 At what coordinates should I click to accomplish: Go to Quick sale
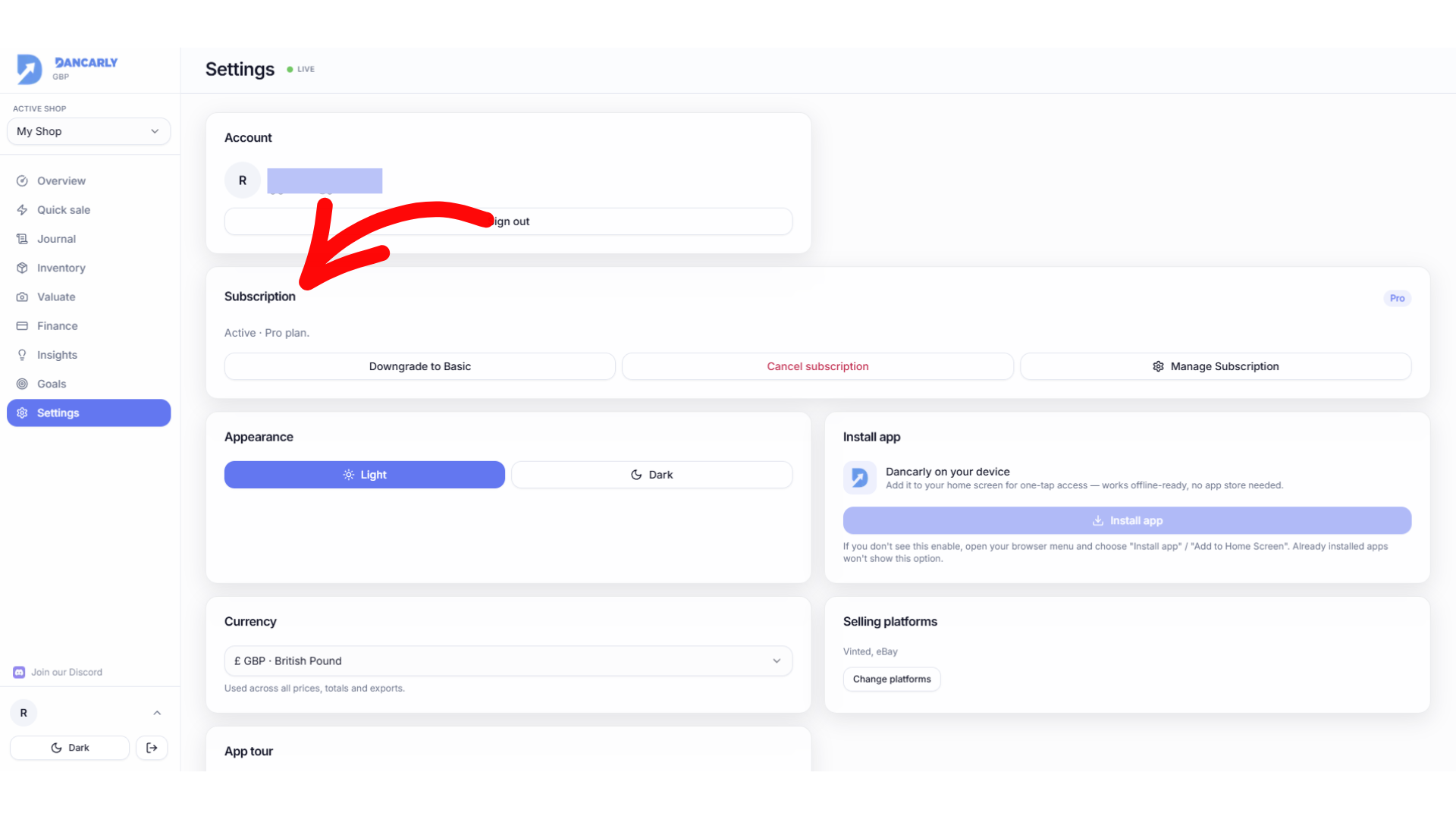pyautogui.click(x=89, y=210)
